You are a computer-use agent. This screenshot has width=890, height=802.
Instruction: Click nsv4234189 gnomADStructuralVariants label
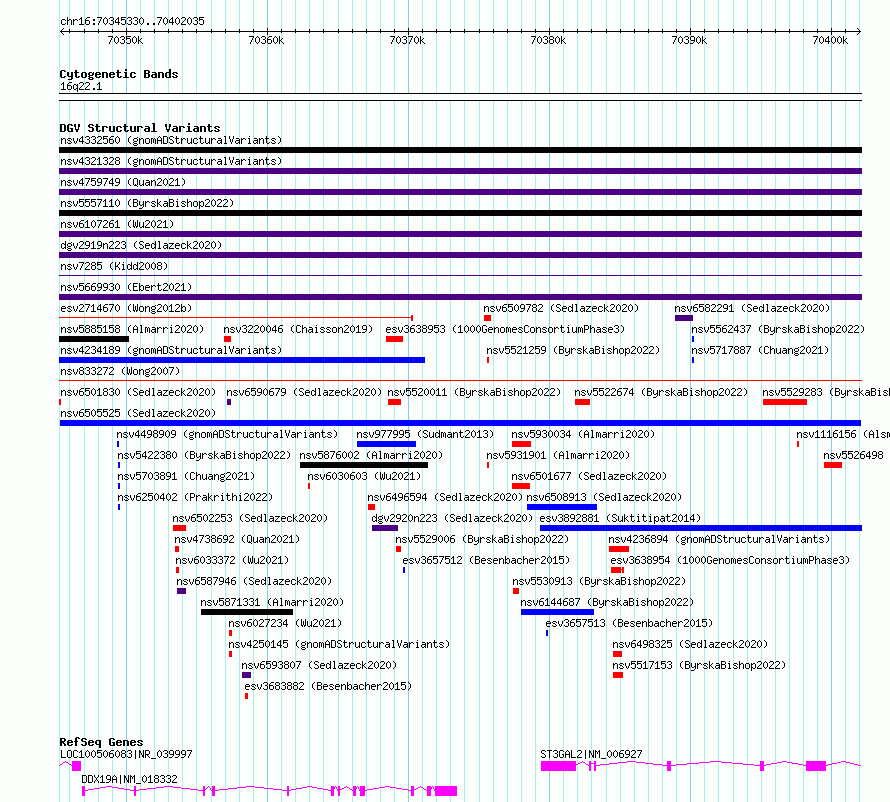click(x=171, y=350)
